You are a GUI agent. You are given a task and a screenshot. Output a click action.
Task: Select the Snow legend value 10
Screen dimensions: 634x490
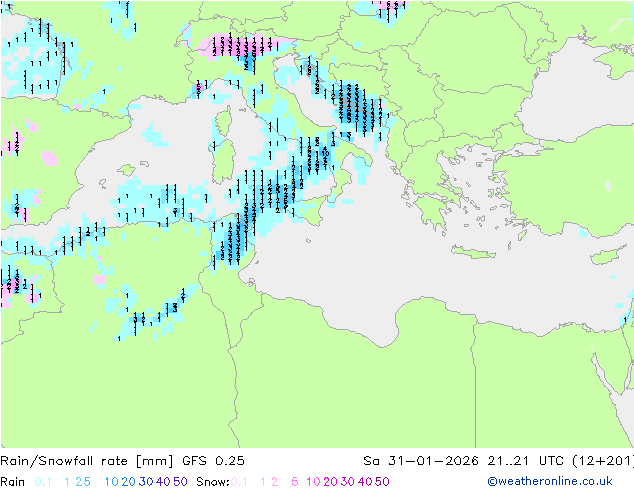point(313,482)
